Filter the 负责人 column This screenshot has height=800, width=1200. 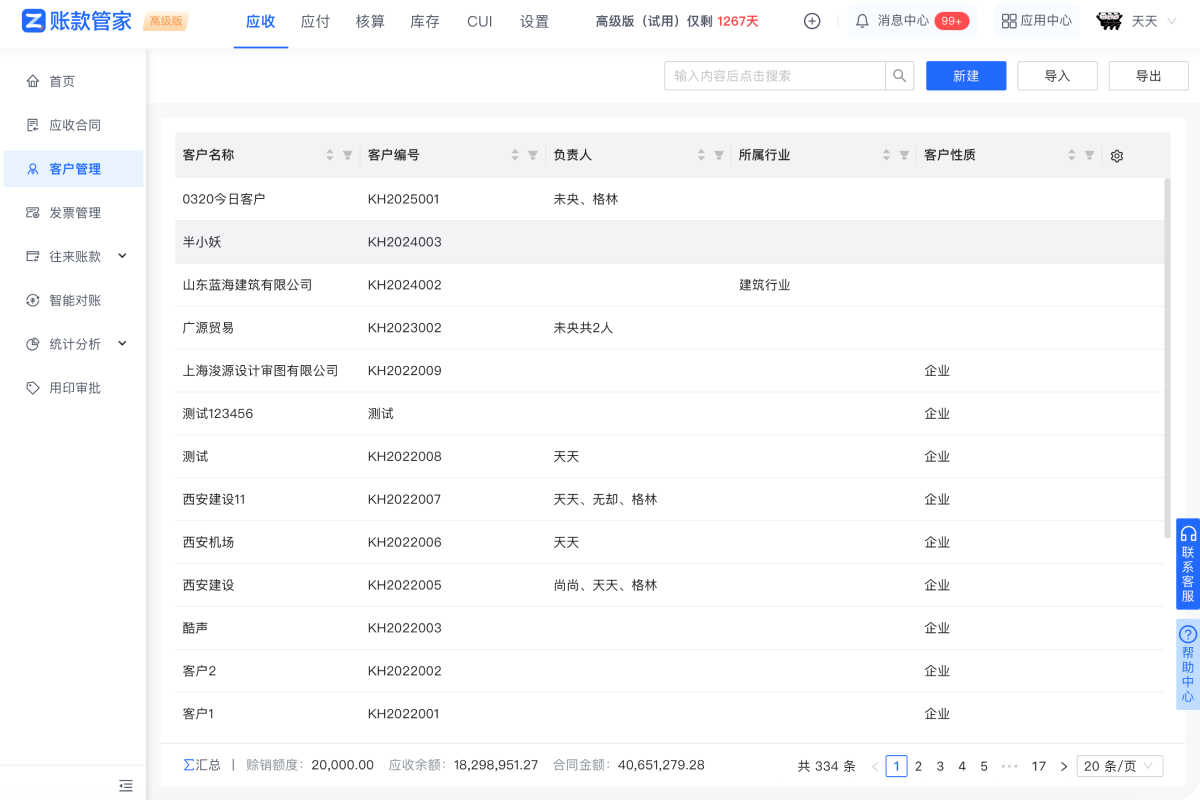718,156
